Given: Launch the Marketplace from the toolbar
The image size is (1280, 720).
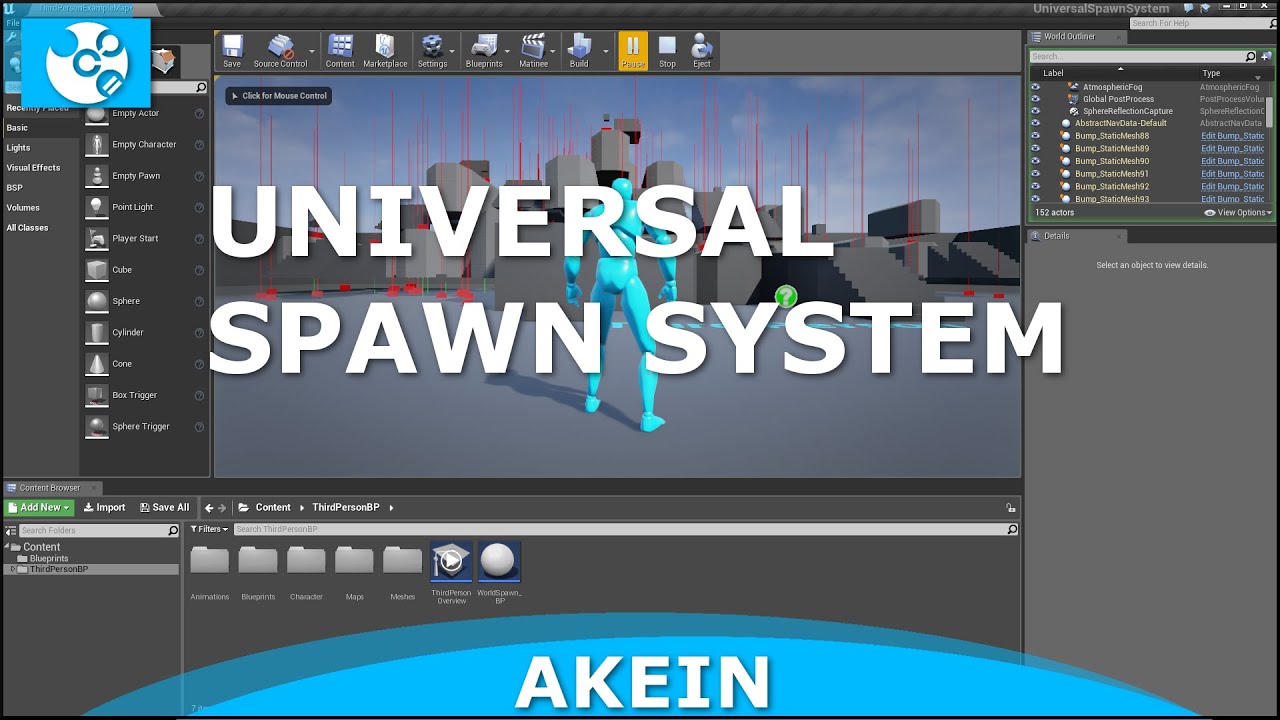Looking at the screenshot, I should (385, 50).
